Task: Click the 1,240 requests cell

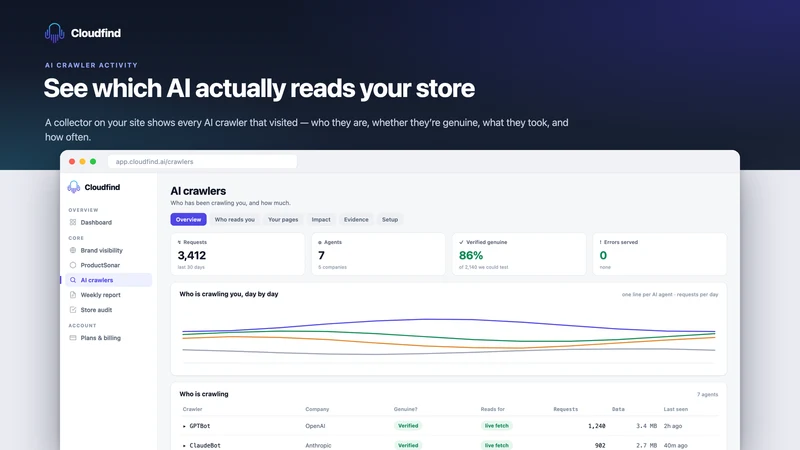Action: click(x=596, y=426)
